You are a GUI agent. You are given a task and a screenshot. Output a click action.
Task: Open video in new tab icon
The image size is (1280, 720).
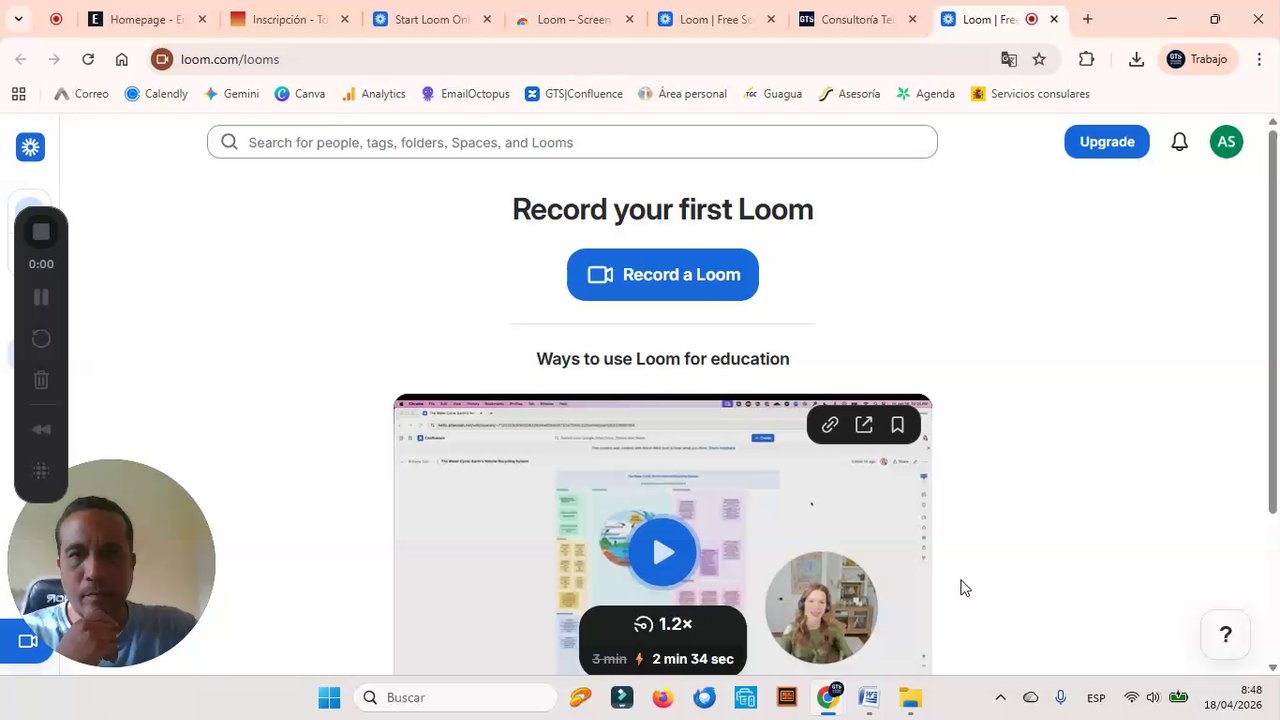(864, 425)
